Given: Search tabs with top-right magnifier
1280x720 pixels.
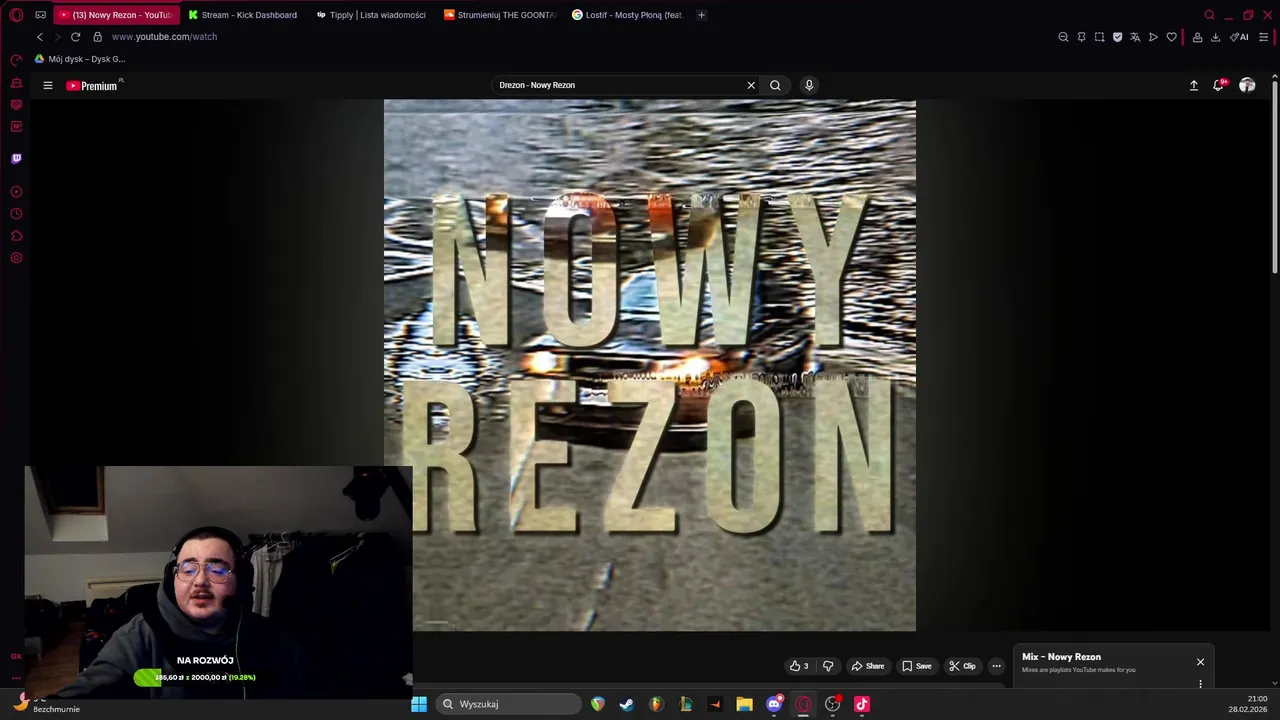Looking at the screenshot, I should pos(1209,15).
